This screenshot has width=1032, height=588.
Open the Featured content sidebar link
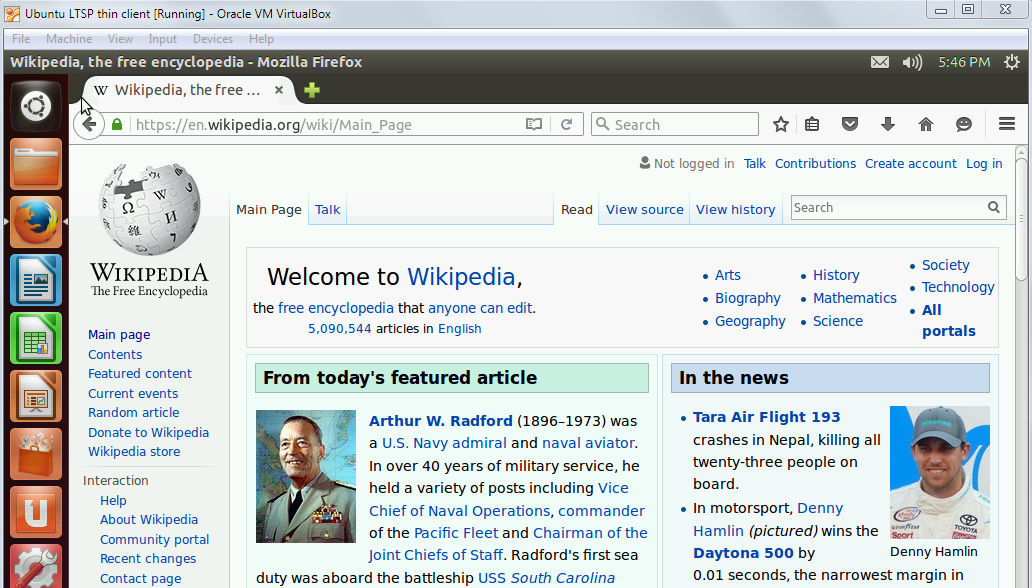point(140,373)
